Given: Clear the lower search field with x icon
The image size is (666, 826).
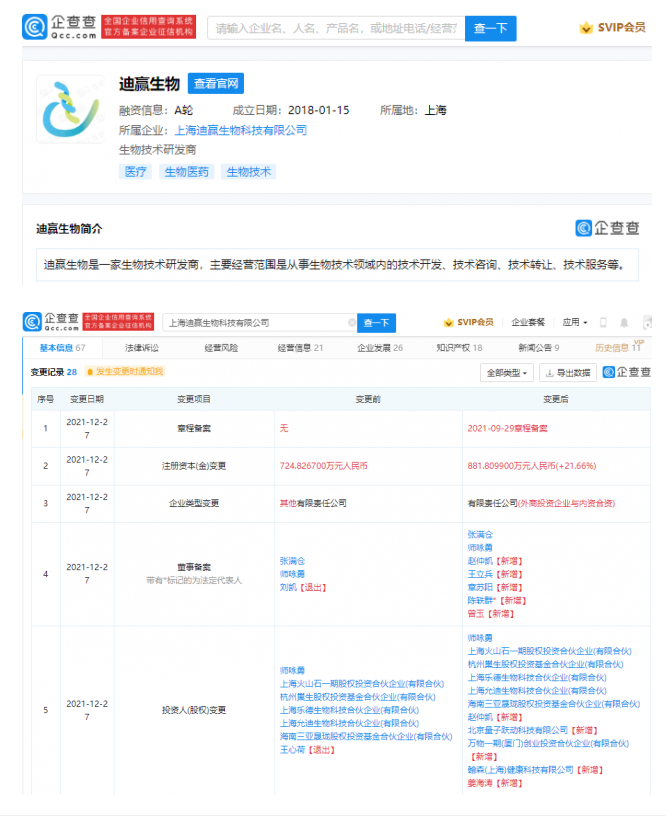Looking at the screenshot, I should pos(352,322).
